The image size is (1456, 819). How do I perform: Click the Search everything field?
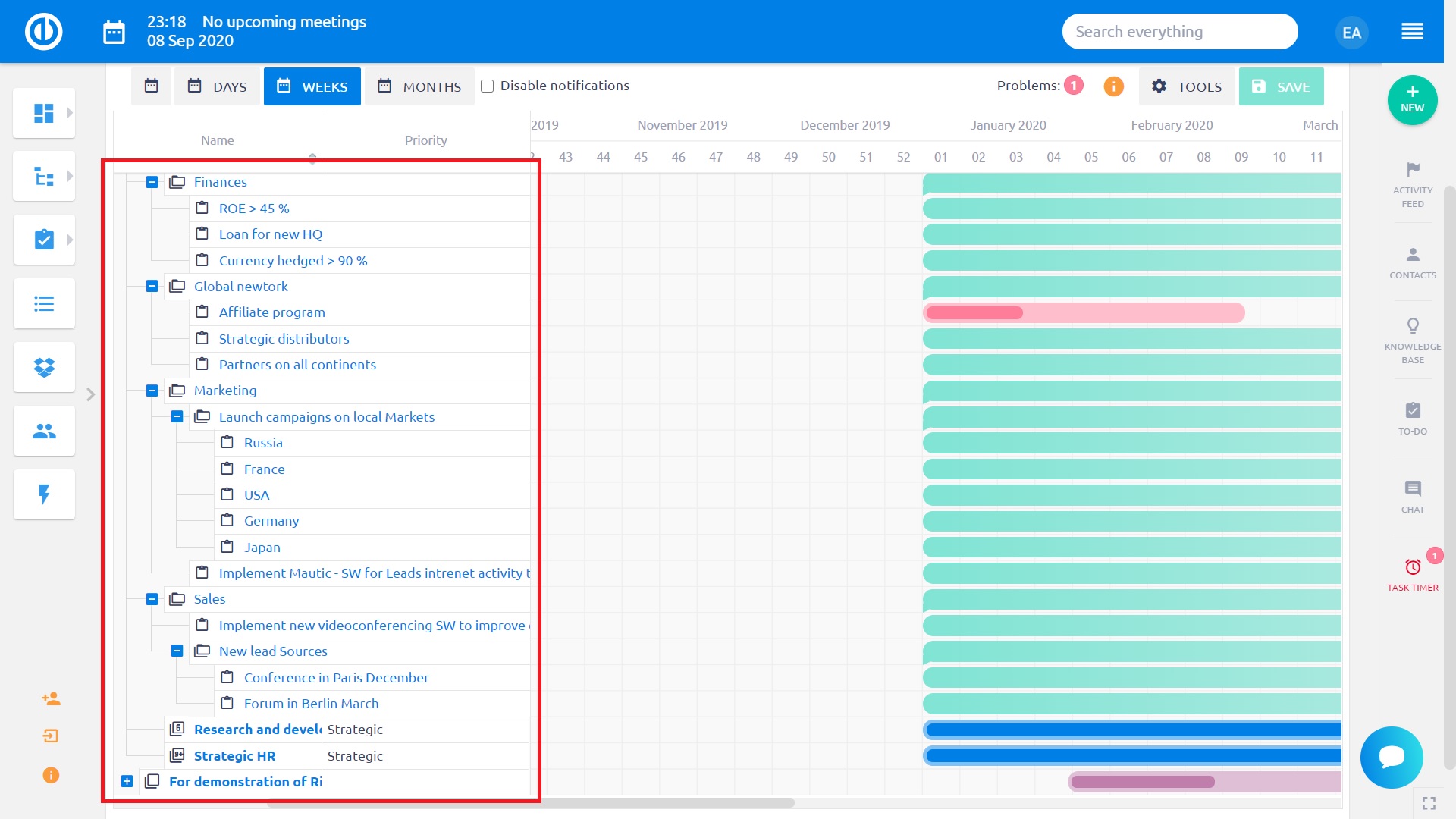click(x=1179, y=32)
